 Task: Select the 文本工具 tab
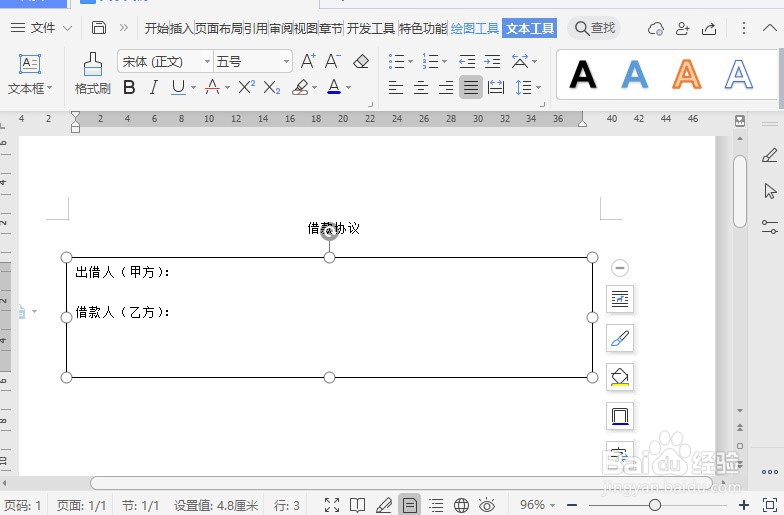pos(530,28)
